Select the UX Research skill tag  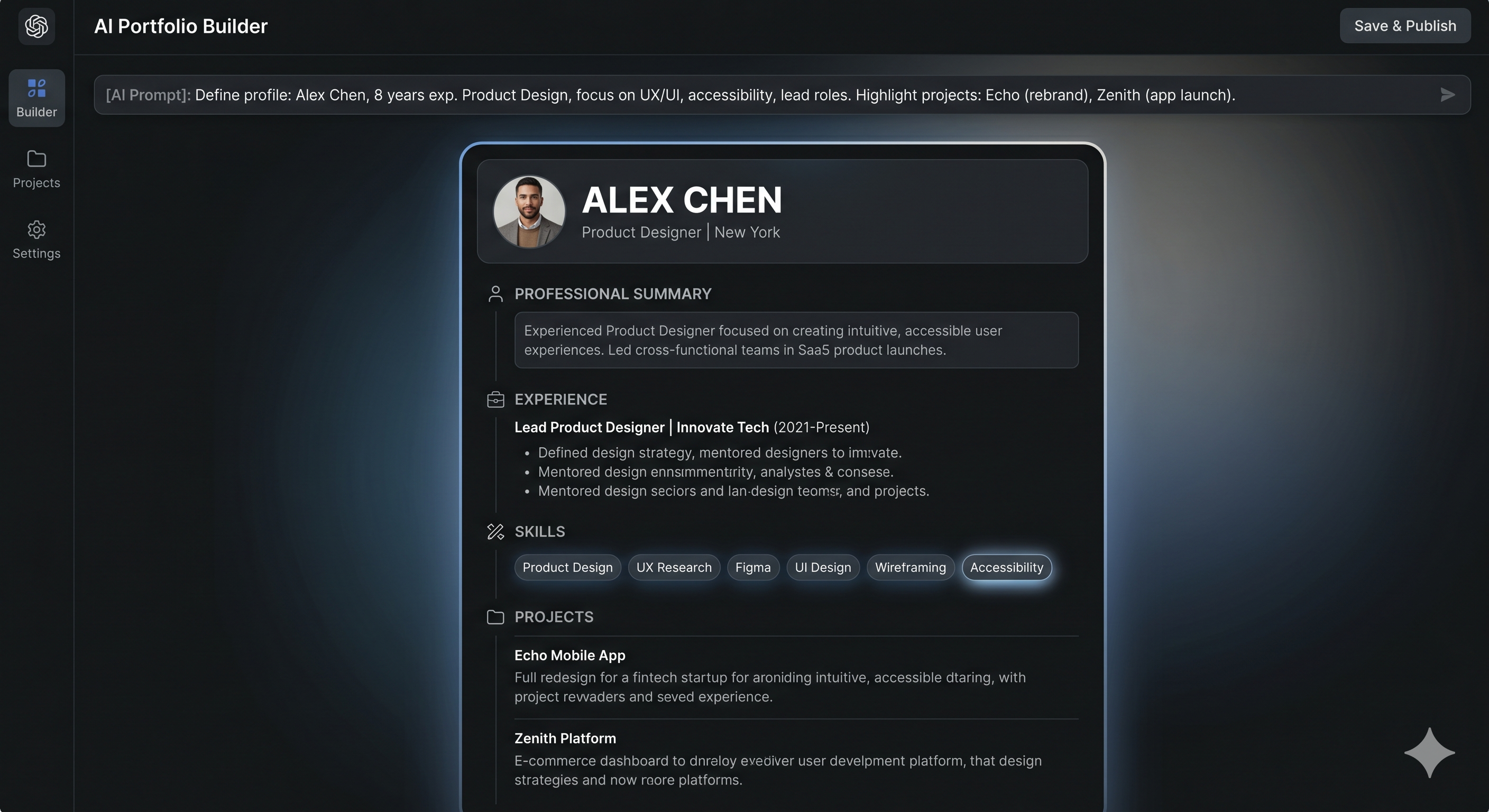tap(674, 568)
